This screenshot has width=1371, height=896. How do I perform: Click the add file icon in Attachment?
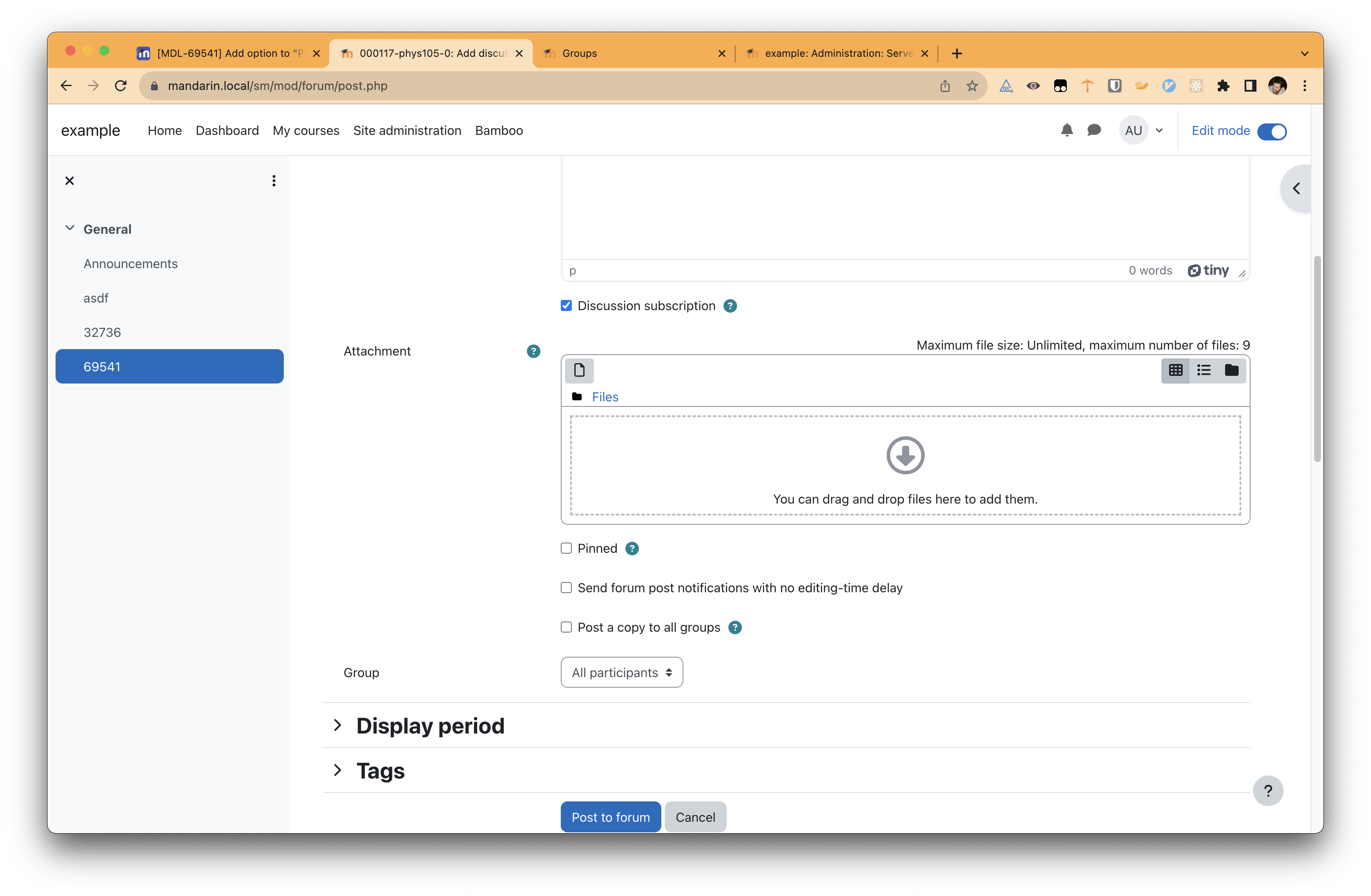tap(579, 370)
